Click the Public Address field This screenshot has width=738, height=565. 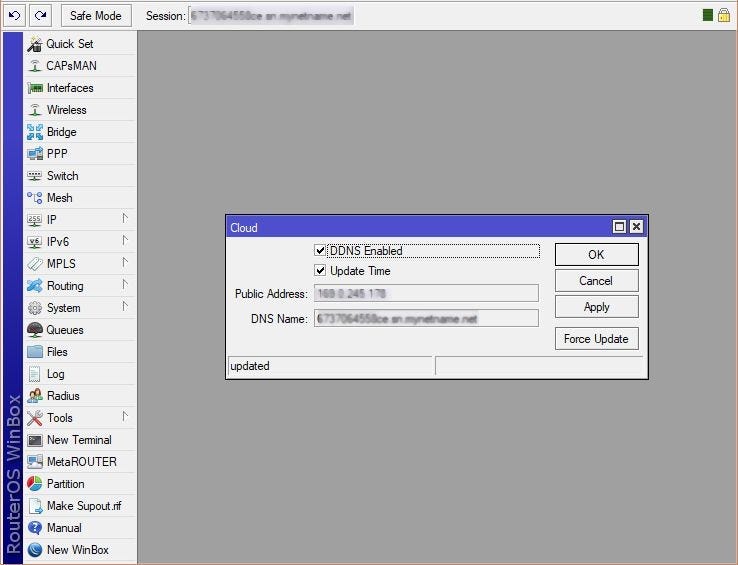426,293
